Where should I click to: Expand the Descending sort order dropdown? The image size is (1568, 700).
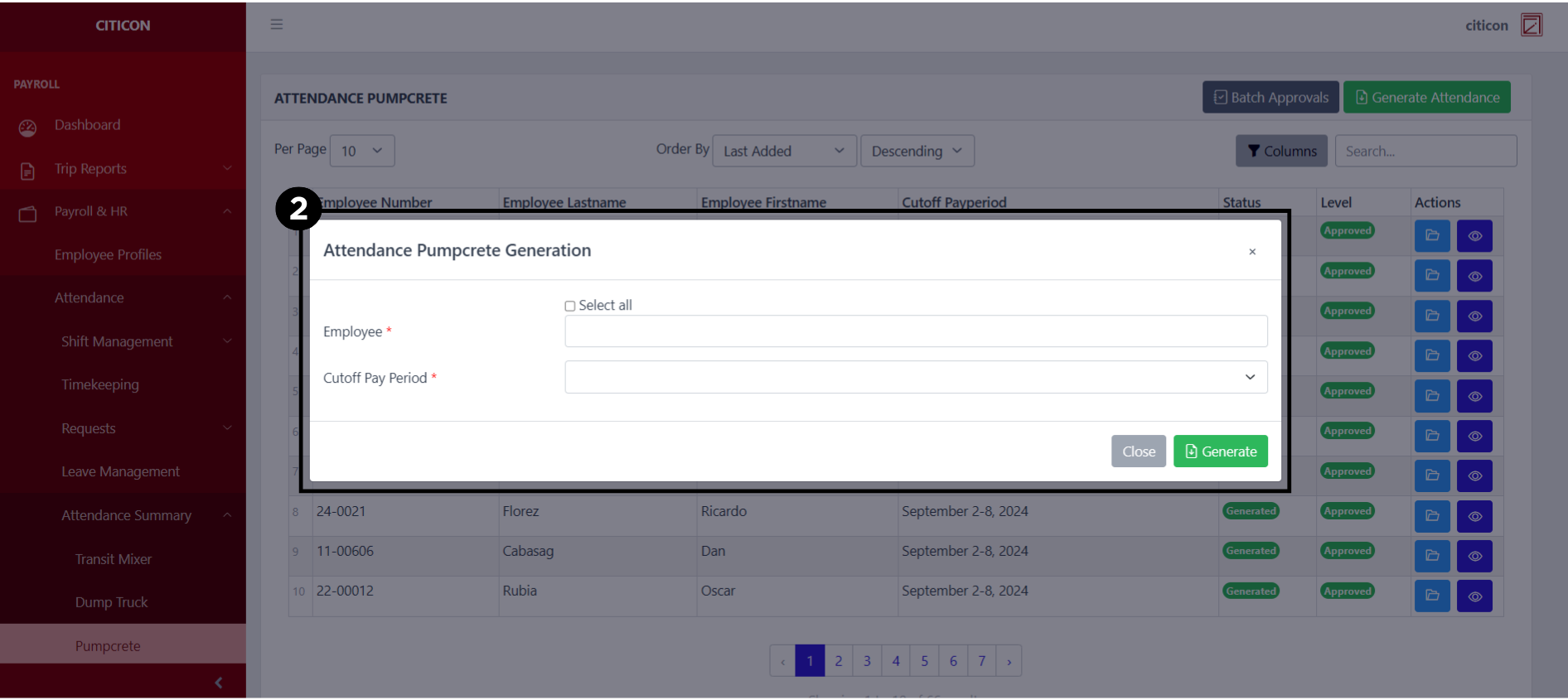pyautogui.click(x=917, y=152)
